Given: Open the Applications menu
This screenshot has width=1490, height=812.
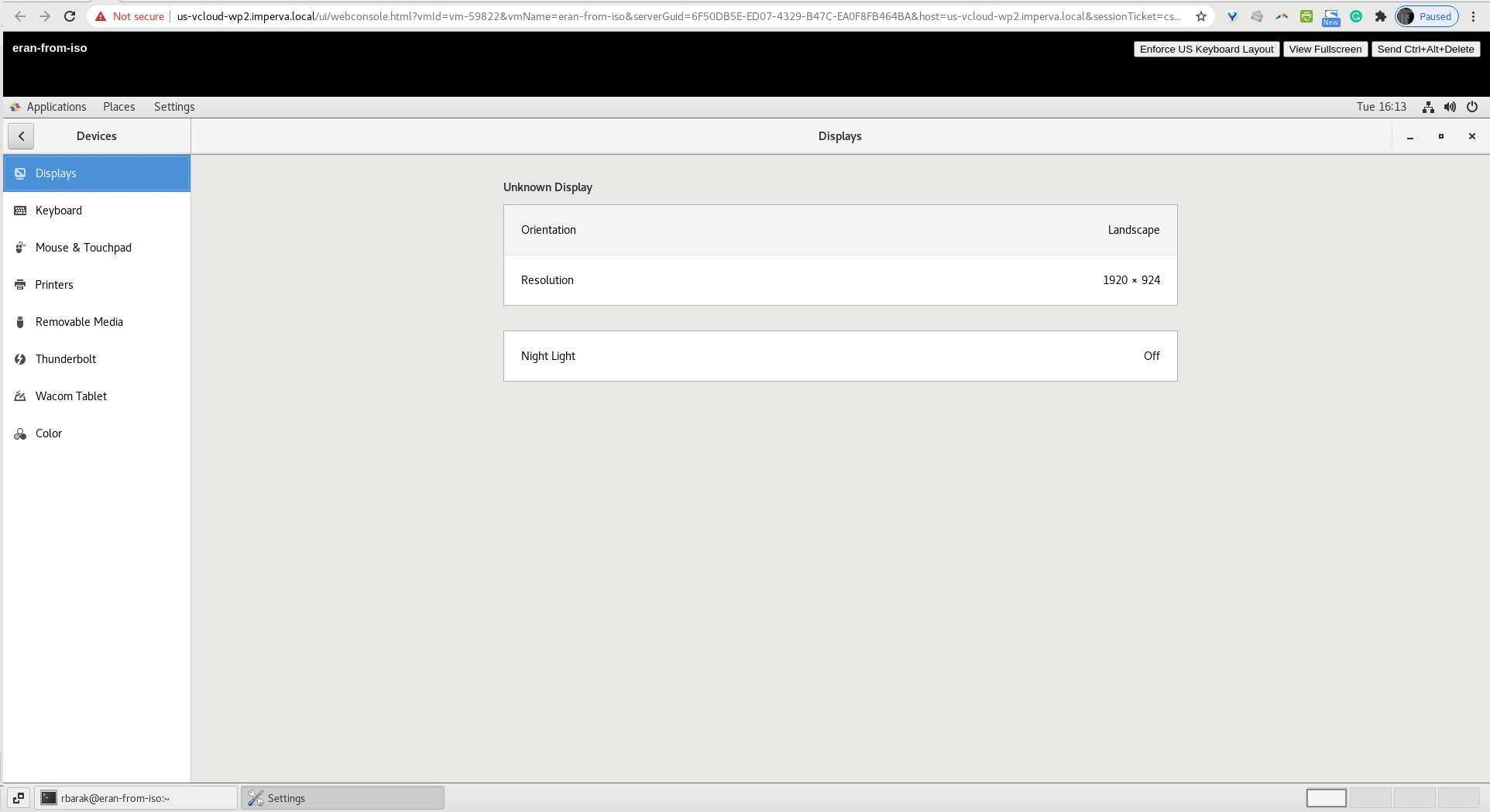Looking at the screenshot, I should click(x=56, y=107).
